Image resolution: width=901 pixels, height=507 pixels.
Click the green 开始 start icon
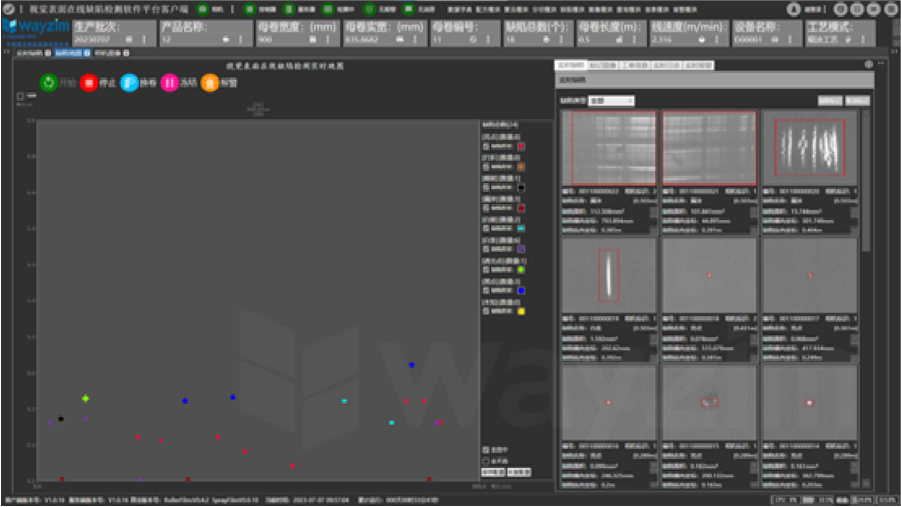tap(48, 83)
